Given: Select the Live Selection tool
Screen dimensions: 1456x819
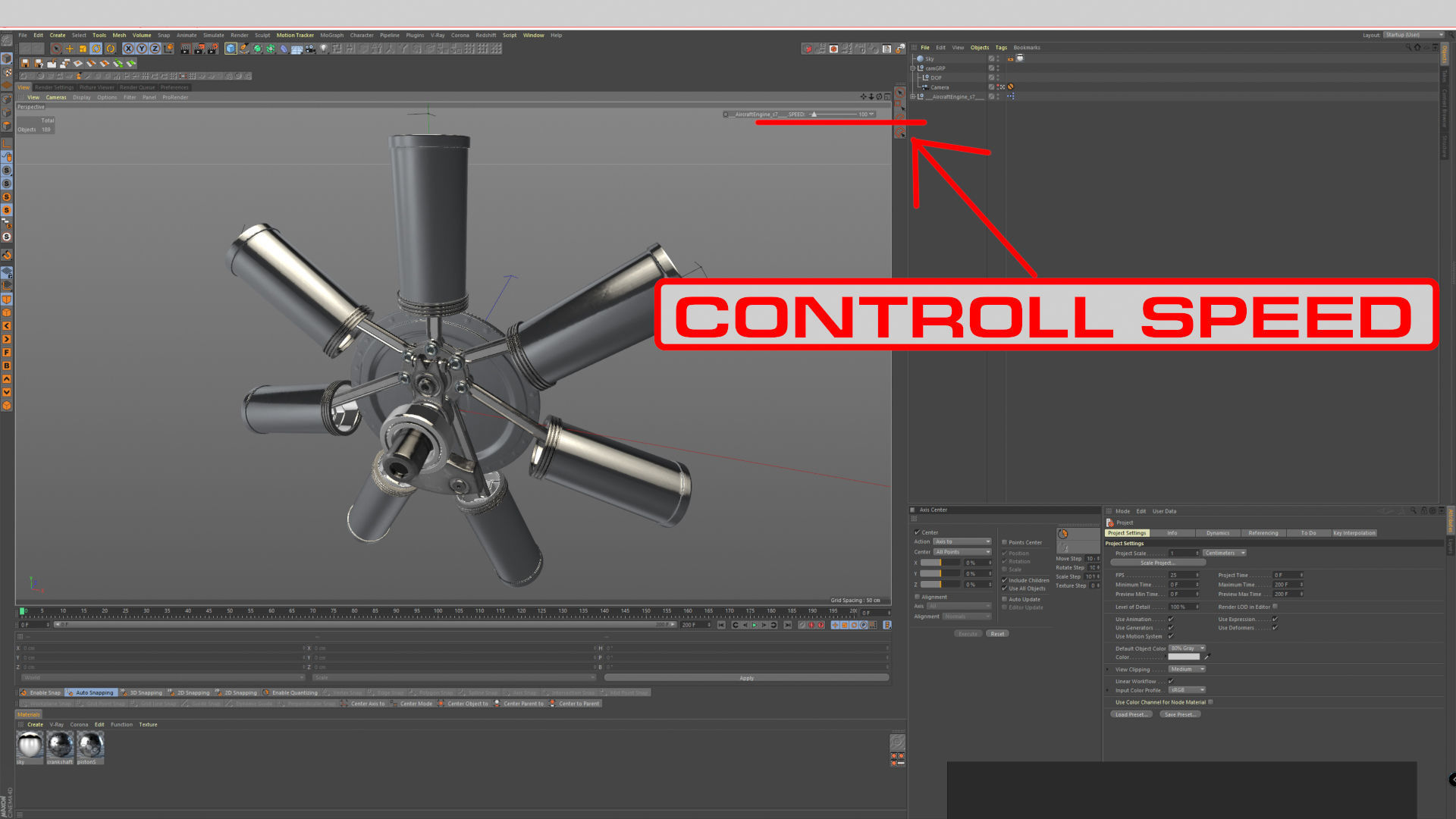Looking at the screenshot, I should tap(56, 49).
